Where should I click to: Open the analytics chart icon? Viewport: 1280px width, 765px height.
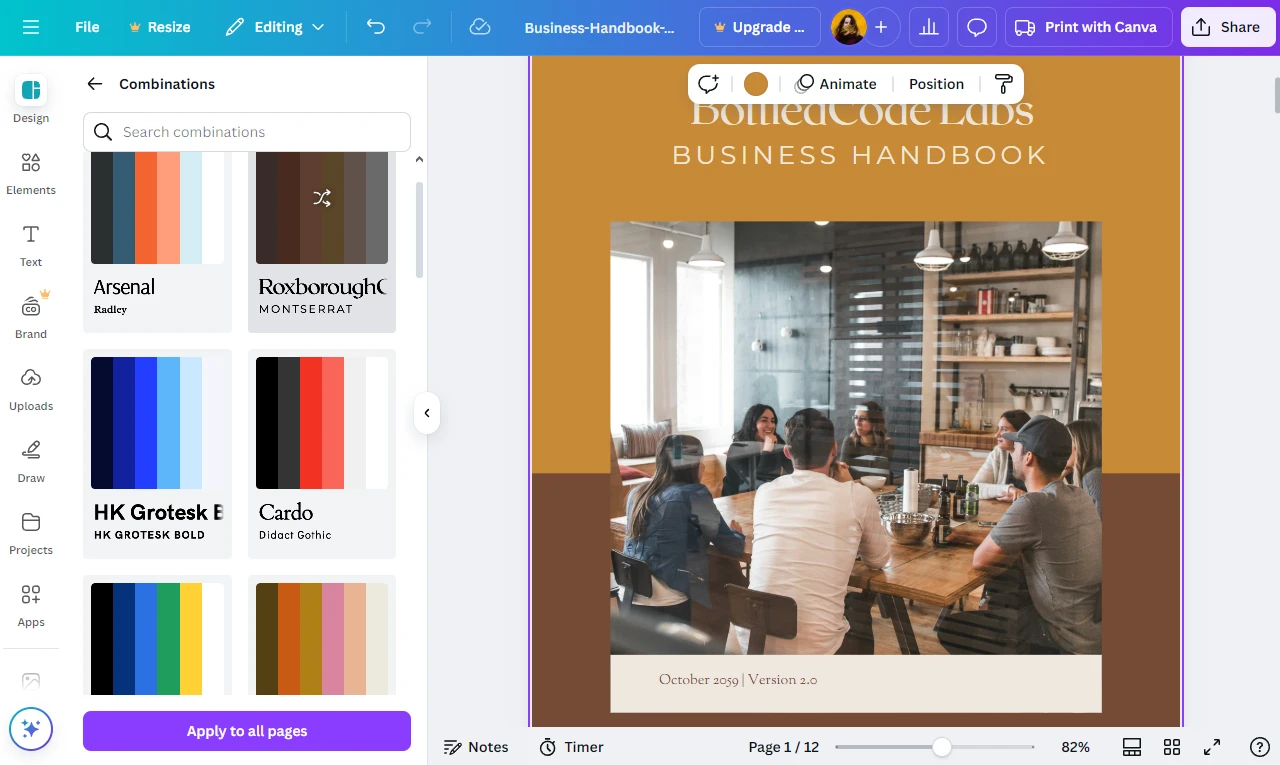(929, 27)
